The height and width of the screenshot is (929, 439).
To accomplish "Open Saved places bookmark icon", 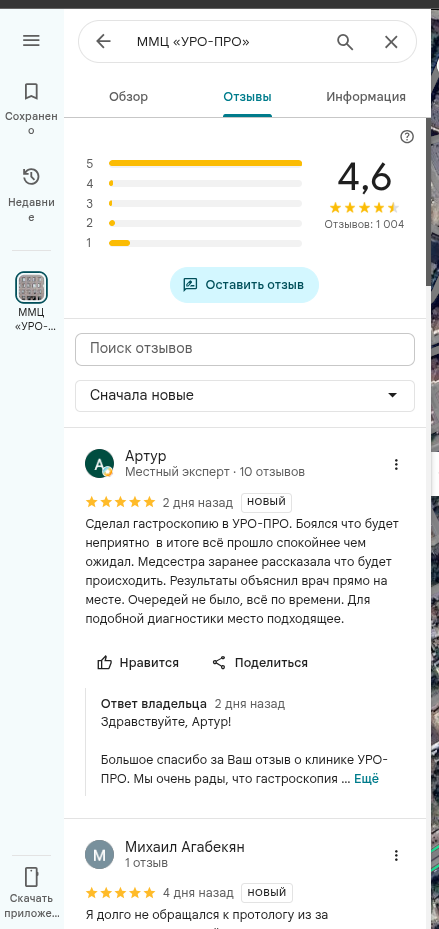I will [x=31, y=91].
